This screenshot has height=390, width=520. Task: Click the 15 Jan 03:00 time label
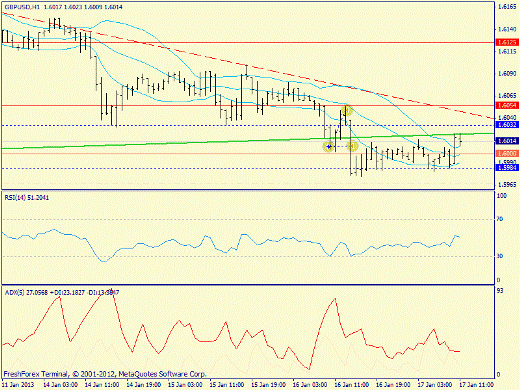pyautogui.click(x=185, y=385)
